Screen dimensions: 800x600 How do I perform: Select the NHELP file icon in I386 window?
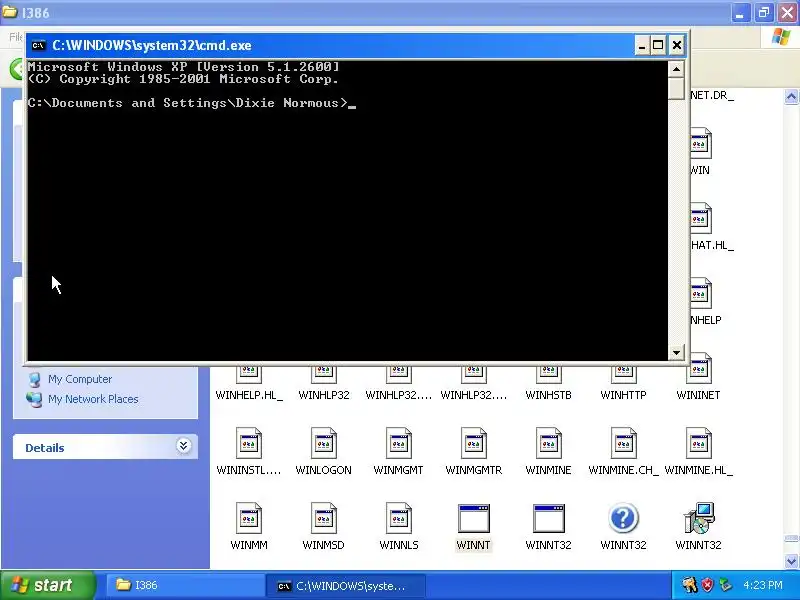pos(702,294)
